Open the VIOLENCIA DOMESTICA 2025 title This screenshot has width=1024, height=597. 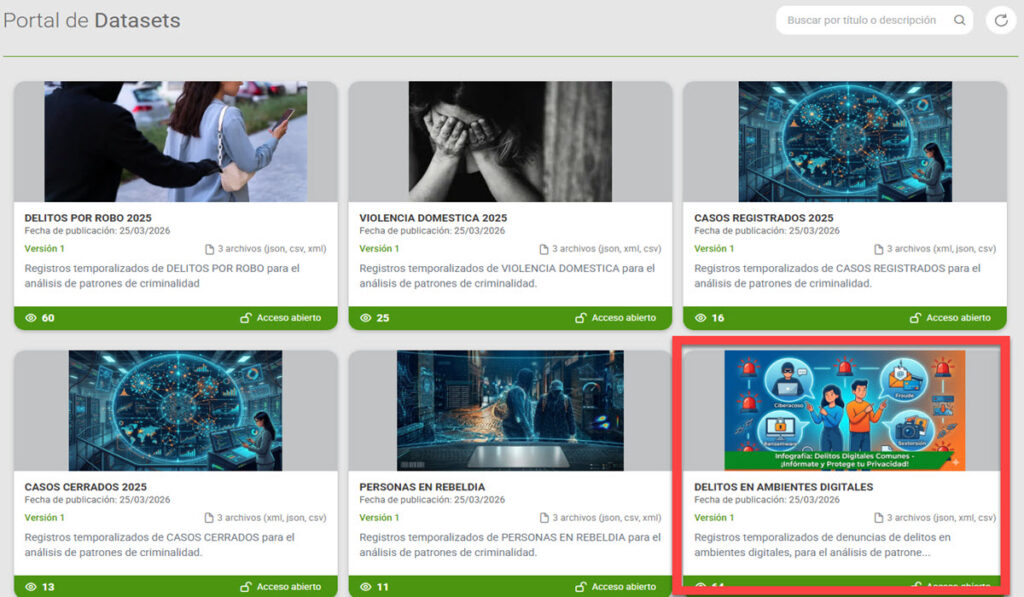tap(433, 218)
